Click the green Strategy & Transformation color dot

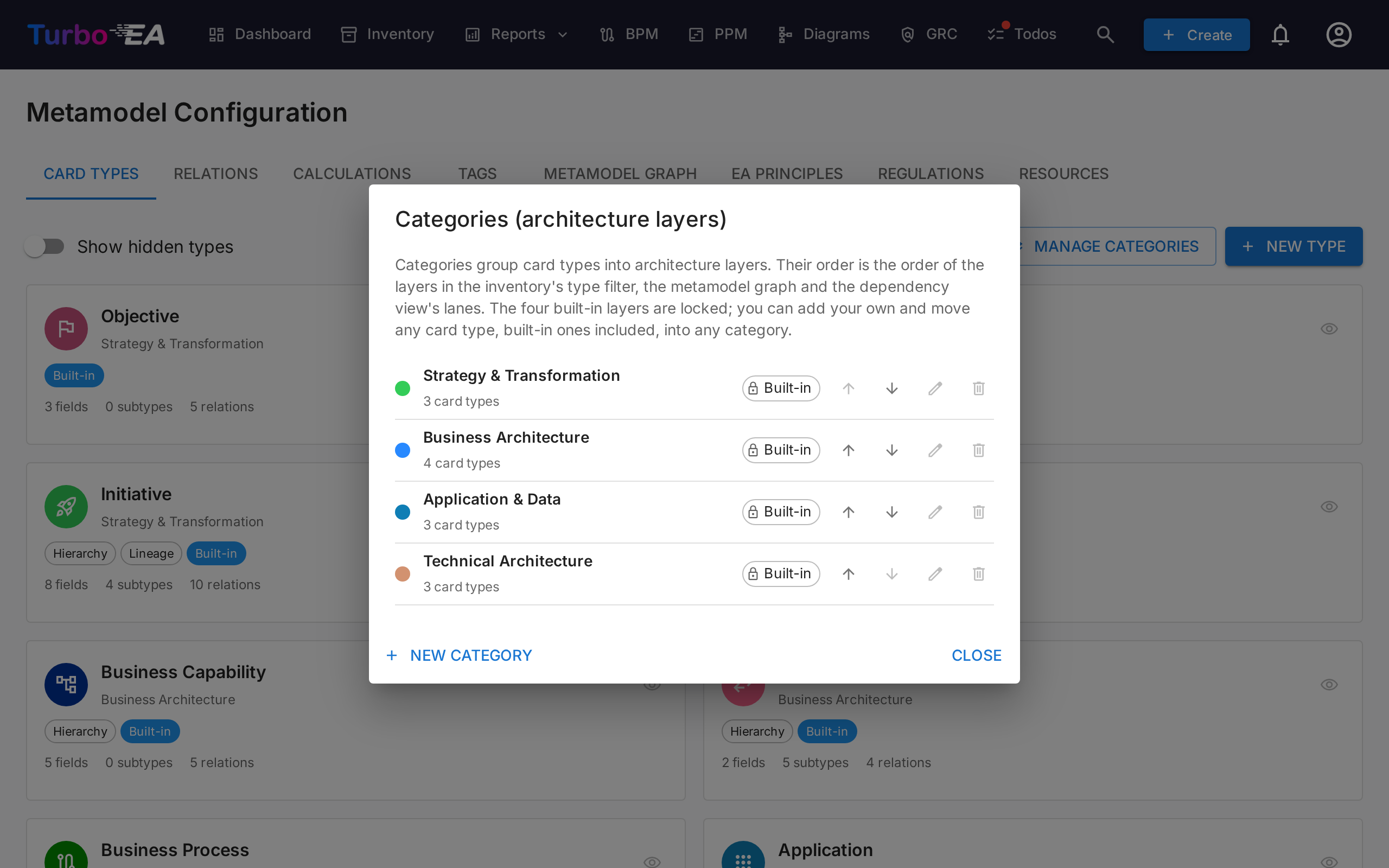403,388
